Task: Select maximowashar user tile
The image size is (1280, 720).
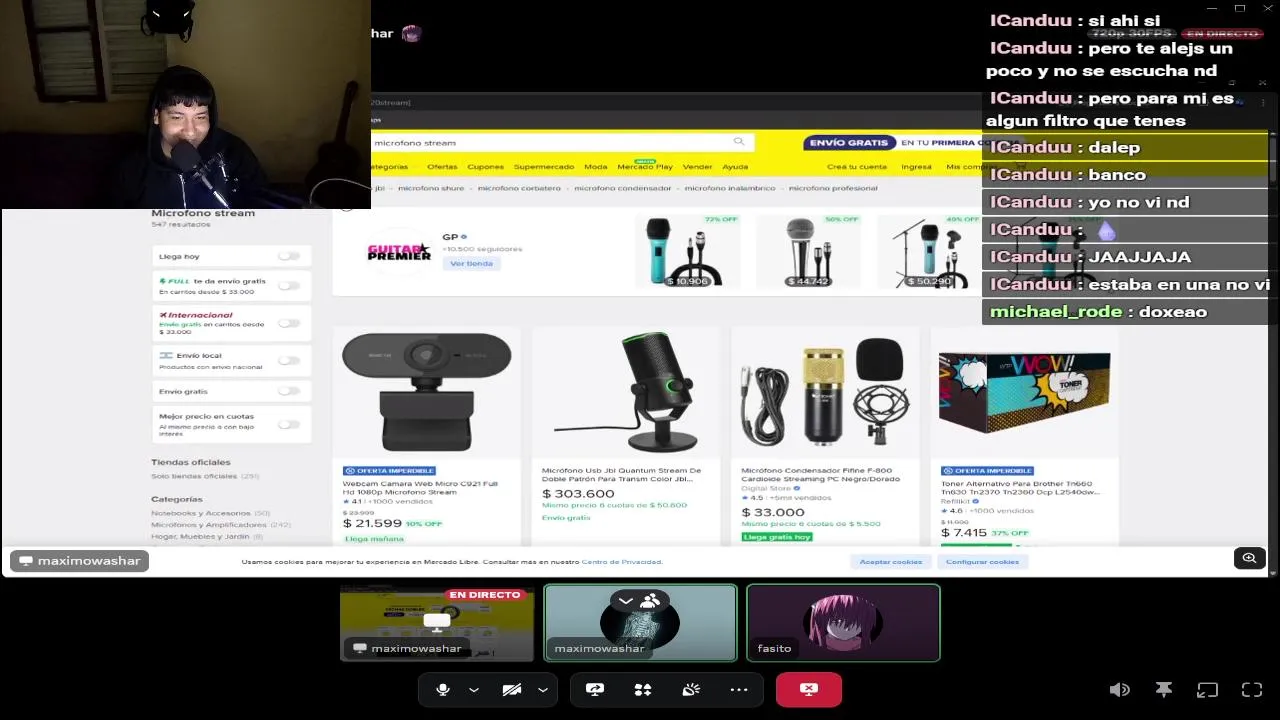Action: tap(640, 623)
